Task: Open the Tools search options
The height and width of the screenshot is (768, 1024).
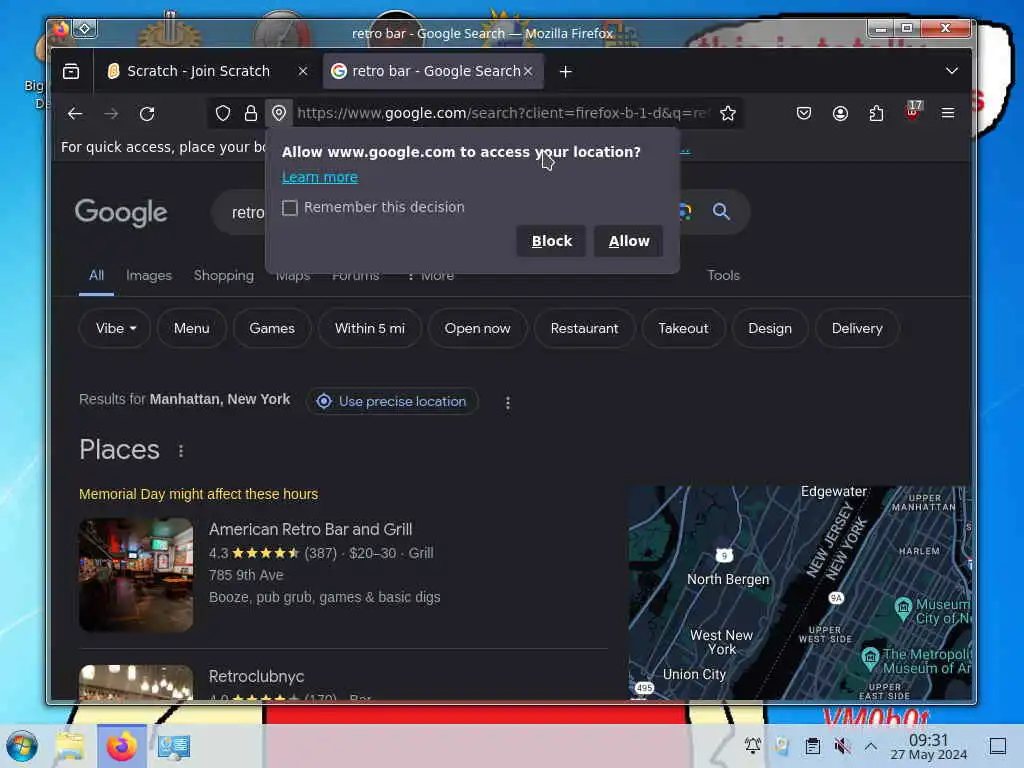Action: coord(723,275)
